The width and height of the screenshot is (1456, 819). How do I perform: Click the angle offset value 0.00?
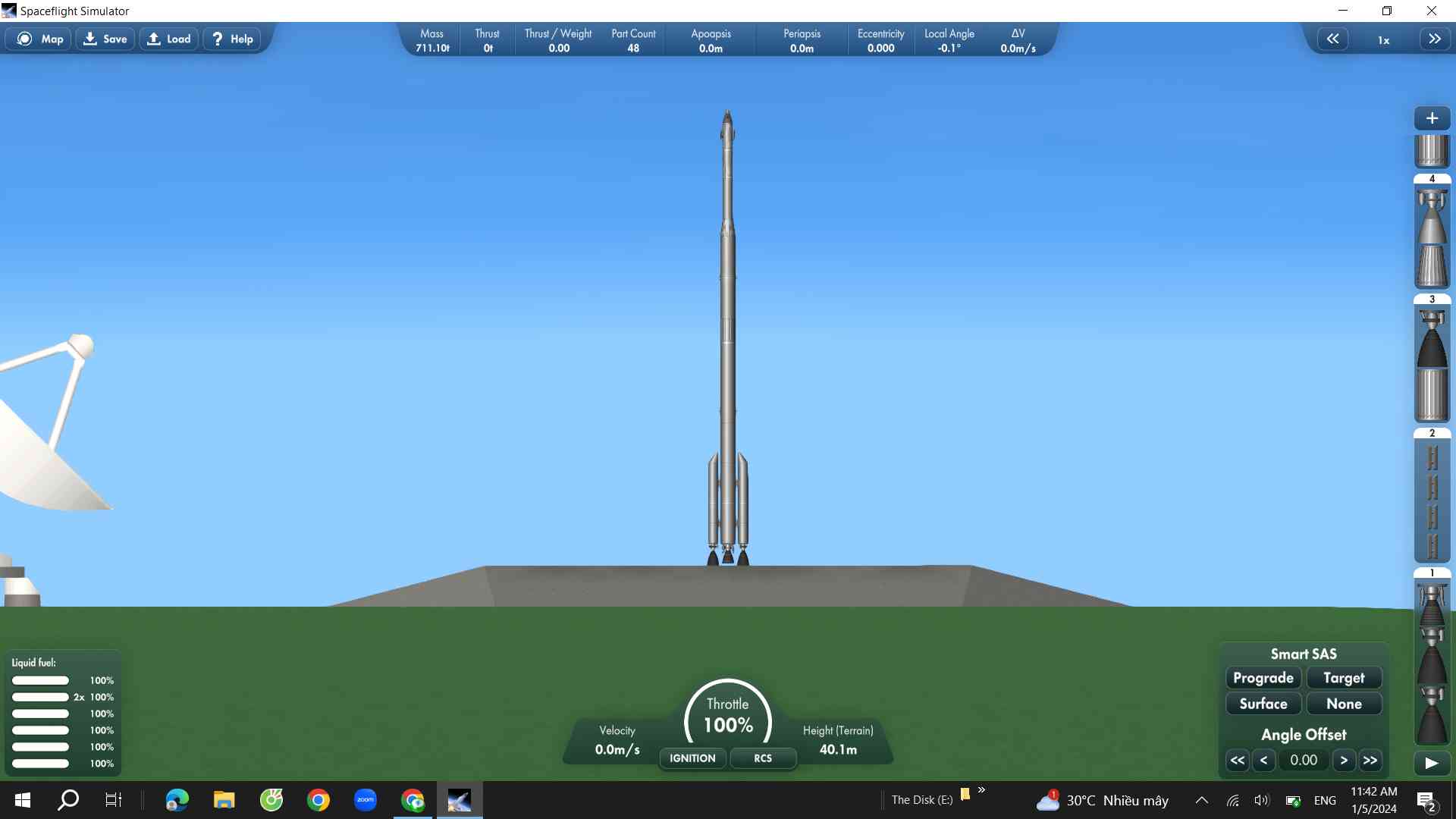(x=1304, y=760)
